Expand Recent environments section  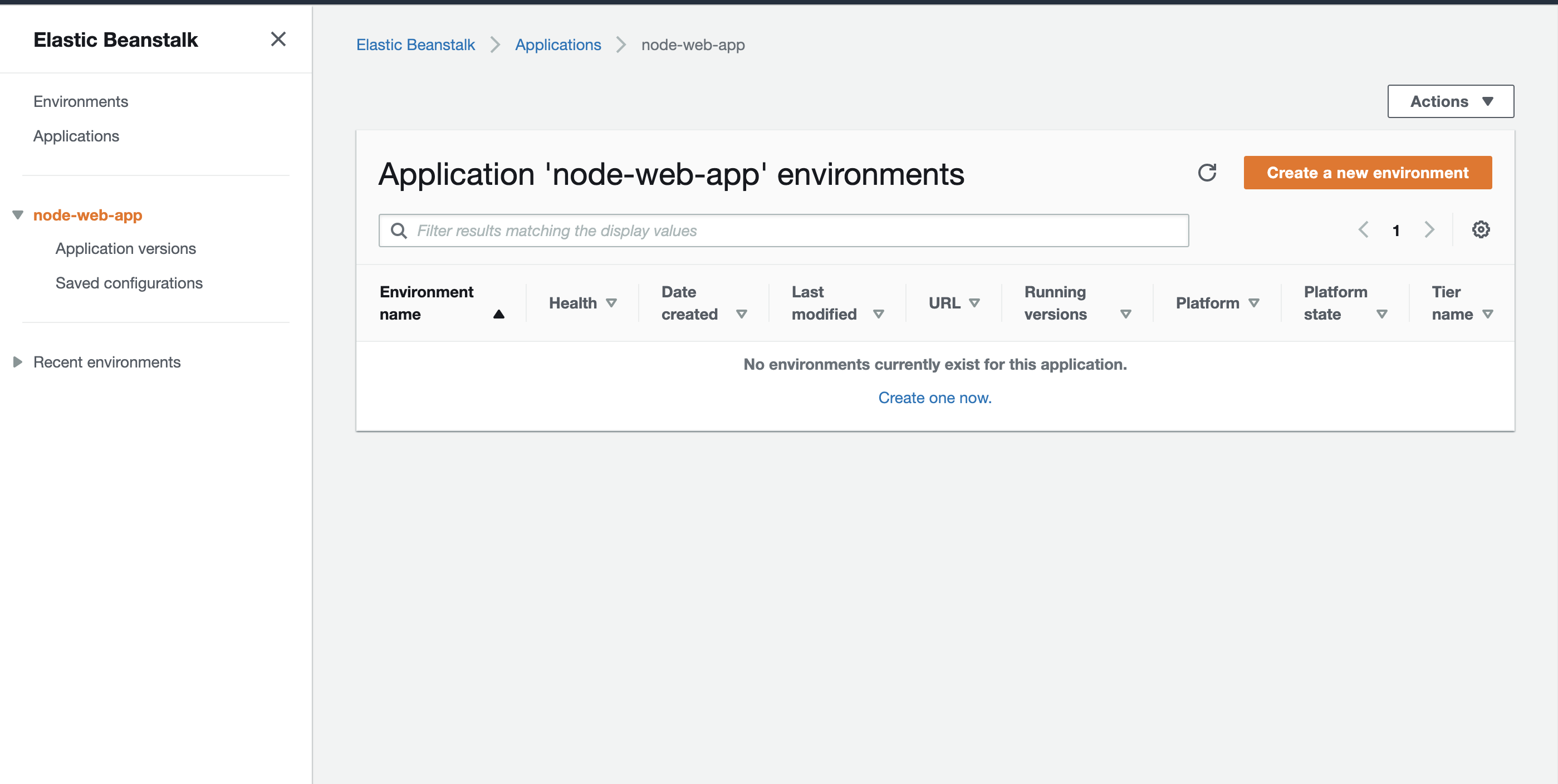tap(17, 362)
